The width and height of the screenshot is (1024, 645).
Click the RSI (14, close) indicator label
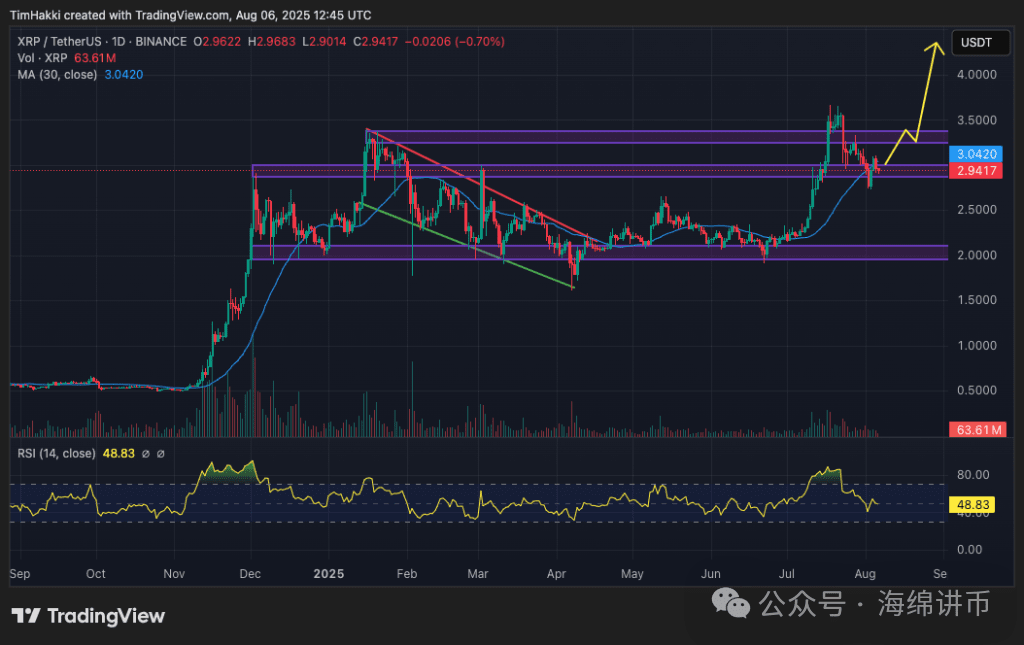[x=56, y=453]
